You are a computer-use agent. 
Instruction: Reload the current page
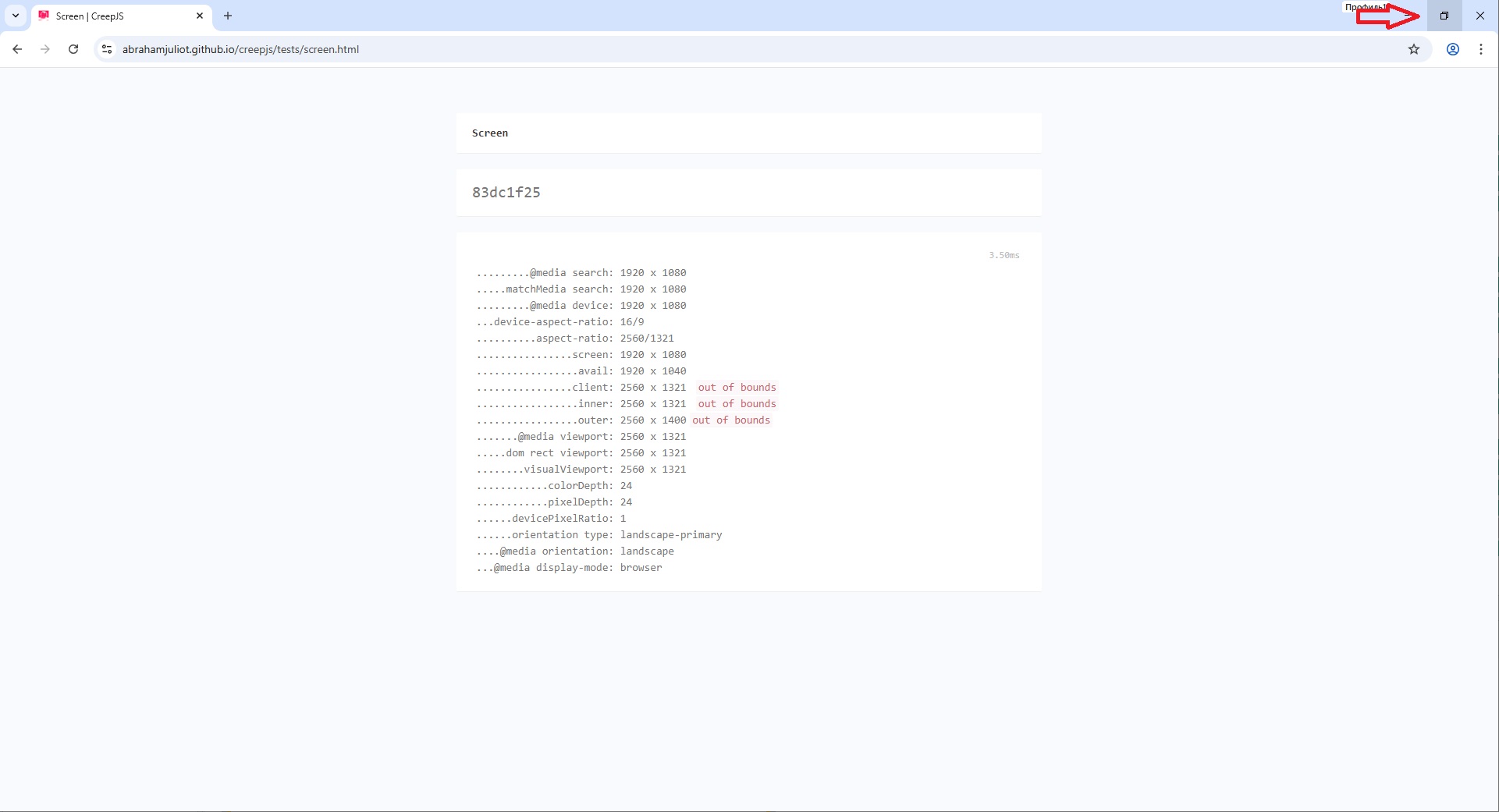(x=73, y=49)
